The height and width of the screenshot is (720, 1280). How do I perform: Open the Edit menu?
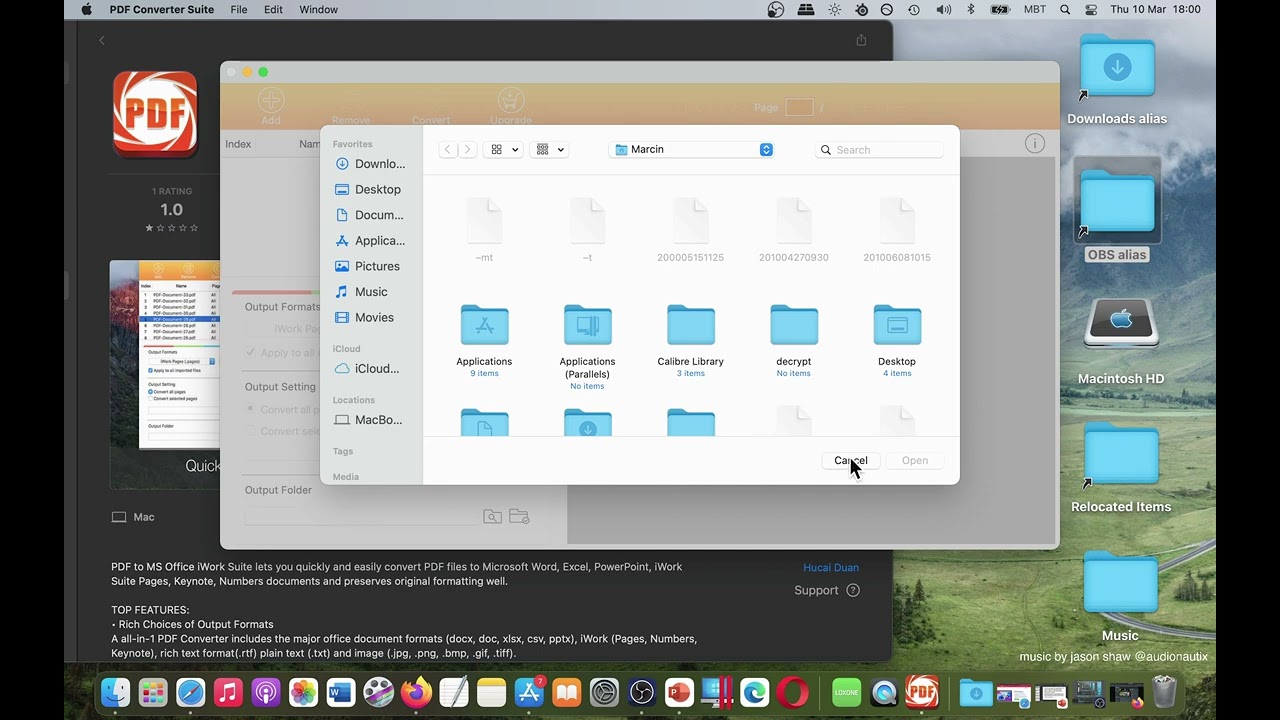point(273,10)
